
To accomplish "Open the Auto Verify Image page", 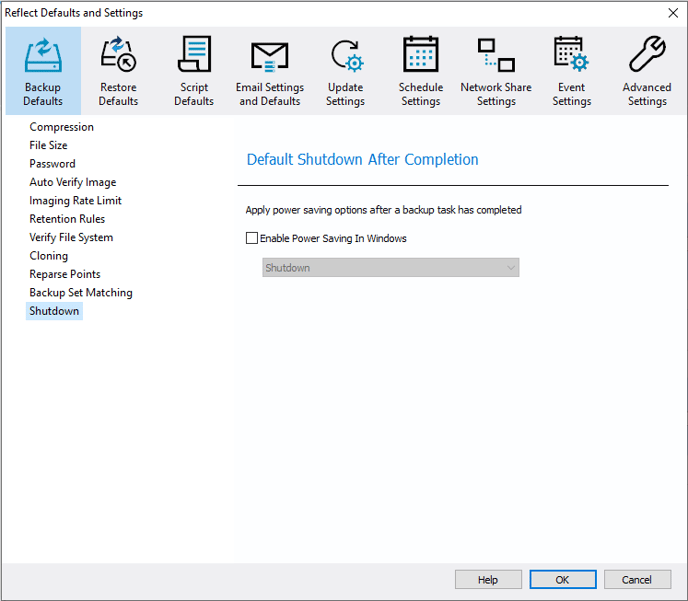I will pos(73,182).
